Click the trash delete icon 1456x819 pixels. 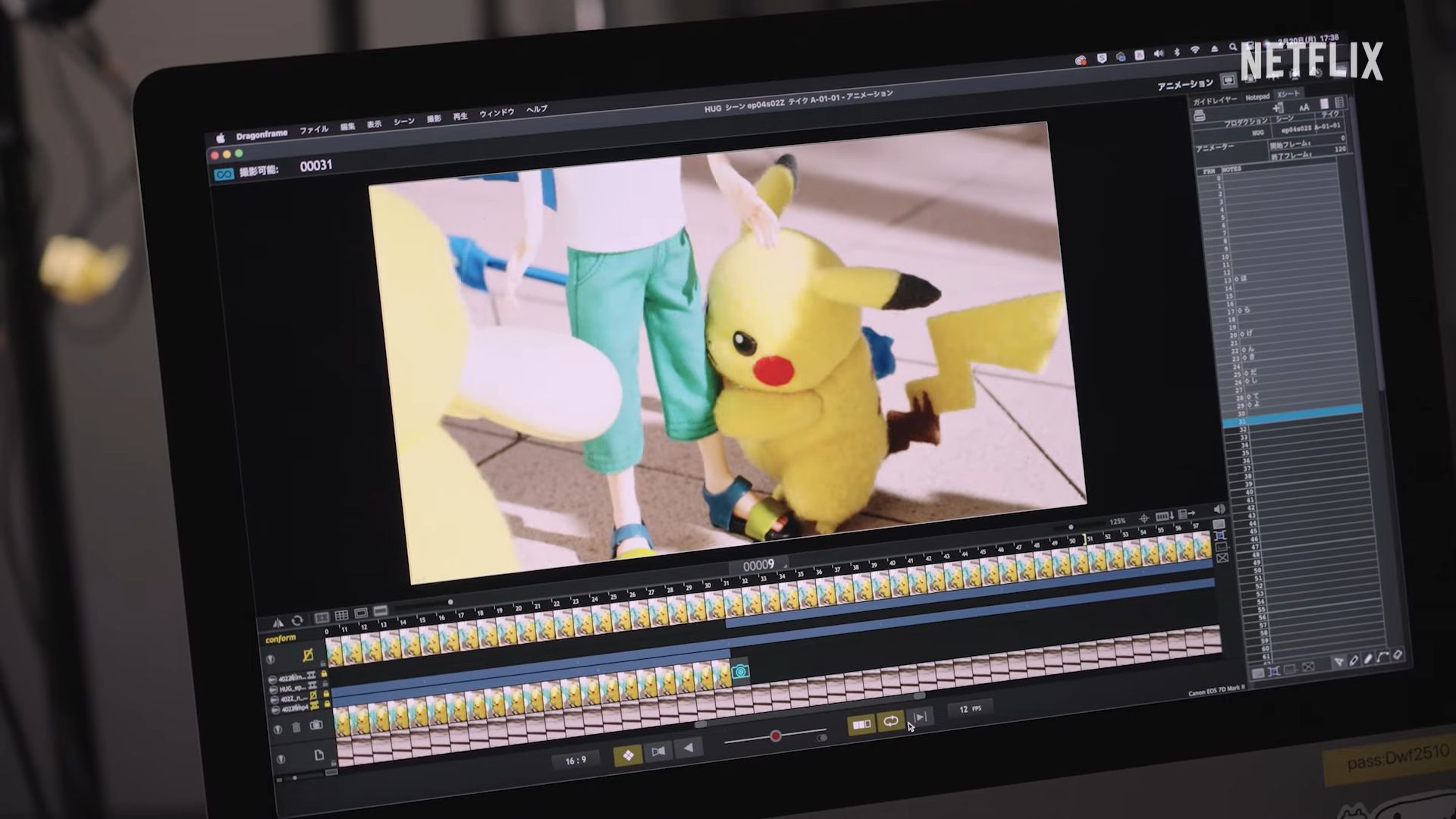[x=297, y=727]
